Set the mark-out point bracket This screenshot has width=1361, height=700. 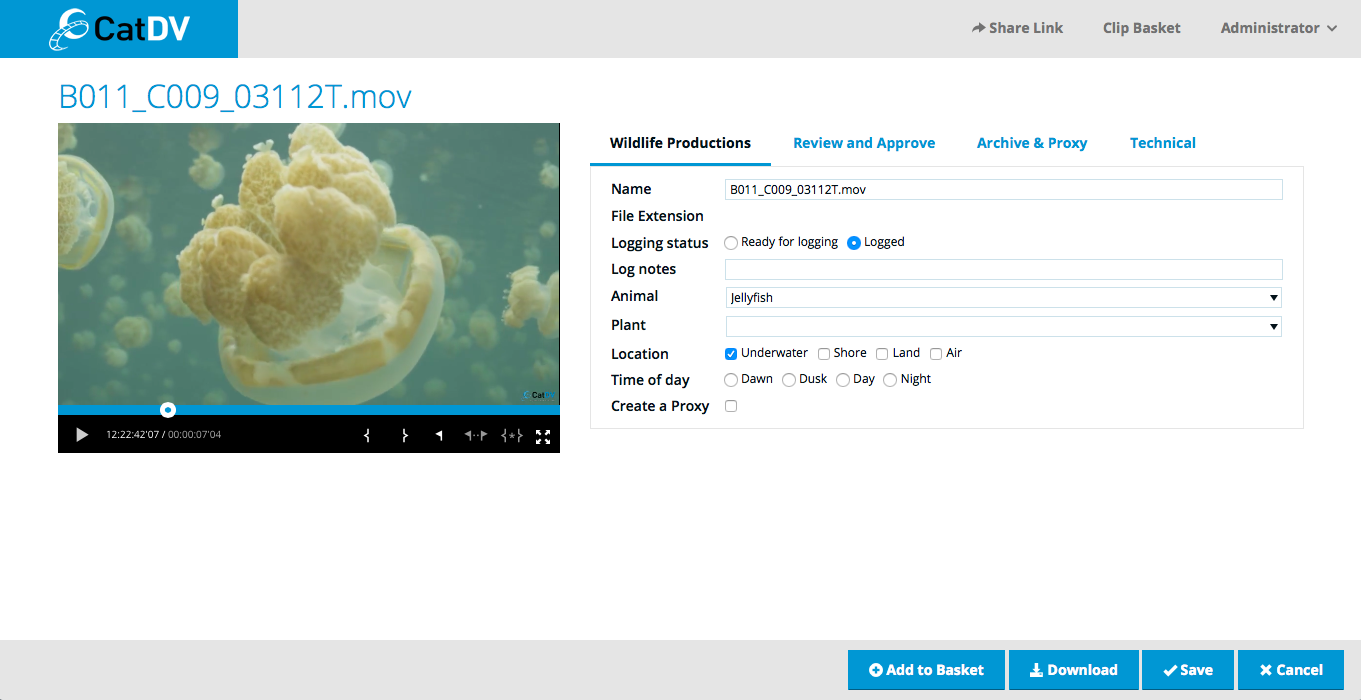pyautogui.click(x=404, y=435)
